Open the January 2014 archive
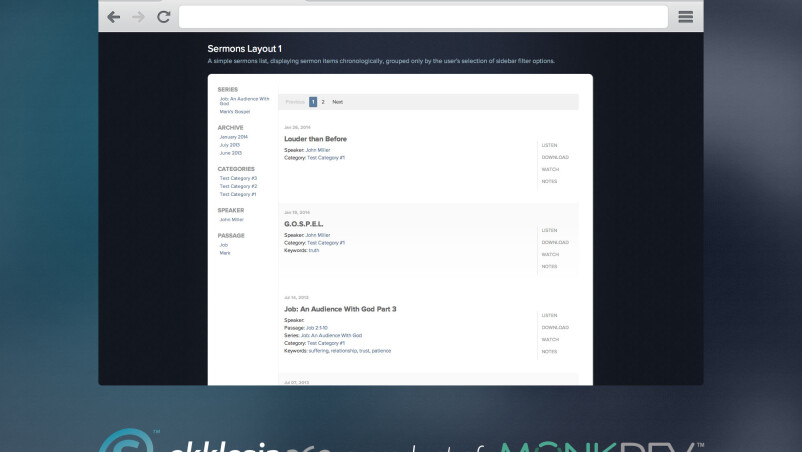Screen dimensions: 802x452 (x=234, y=137)
